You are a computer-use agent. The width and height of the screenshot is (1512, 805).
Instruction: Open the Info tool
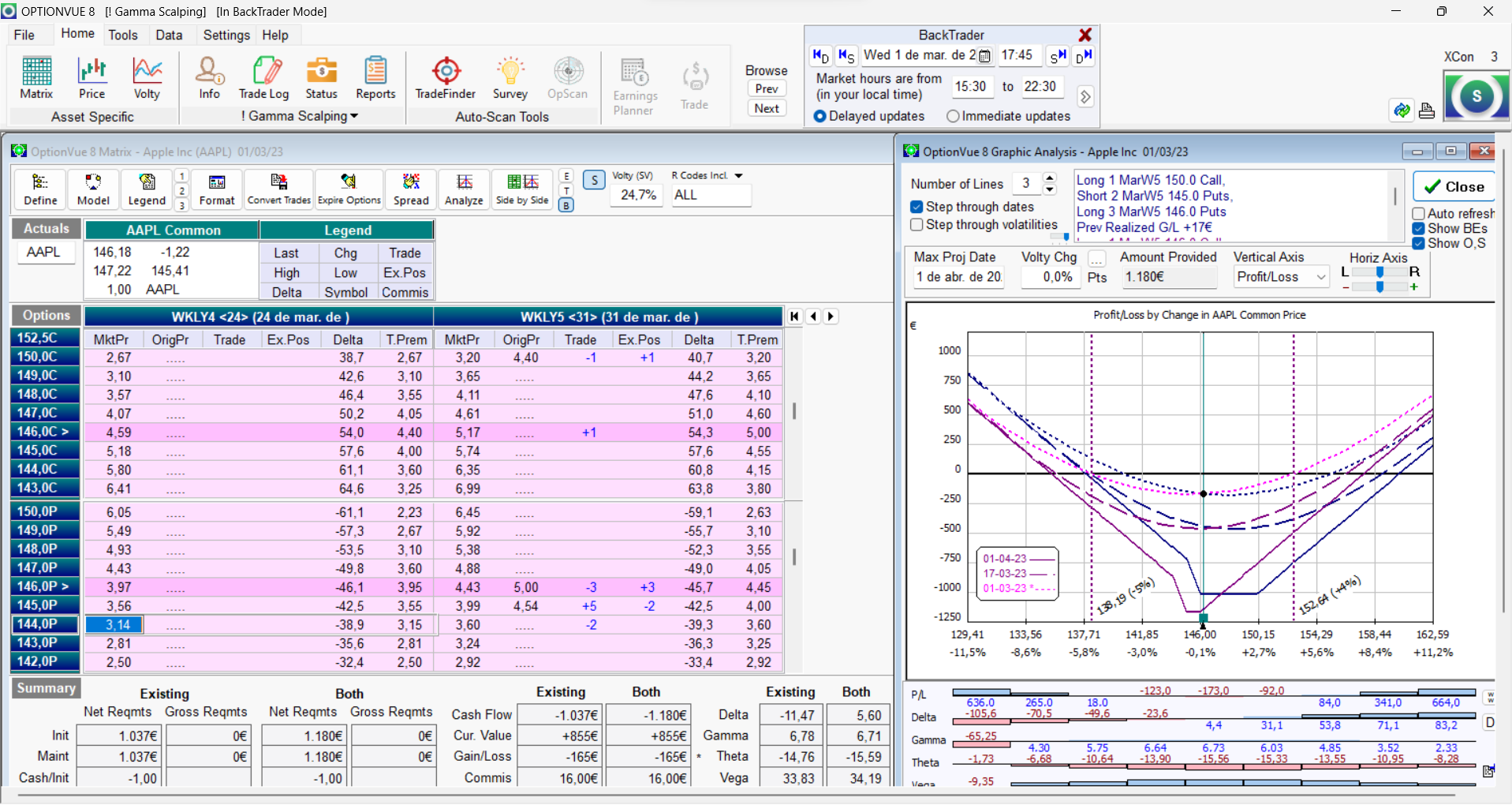(x=210, y=78)
